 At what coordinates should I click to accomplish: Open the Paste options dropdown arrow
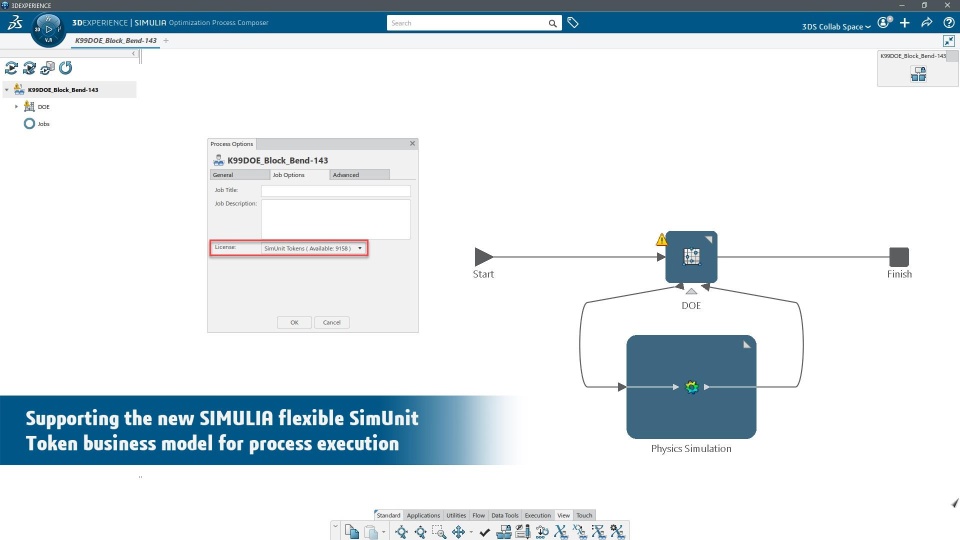coord(383,532)
